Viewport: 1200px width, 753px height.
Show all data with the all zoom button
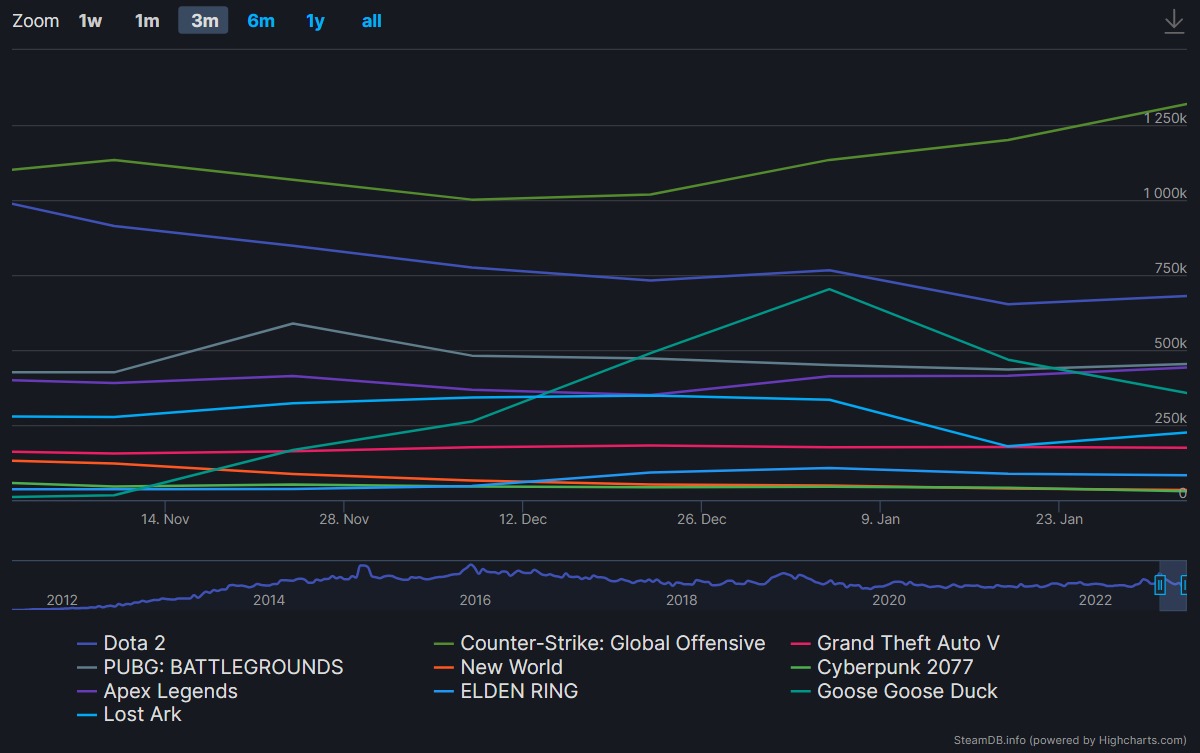(372, 21)
